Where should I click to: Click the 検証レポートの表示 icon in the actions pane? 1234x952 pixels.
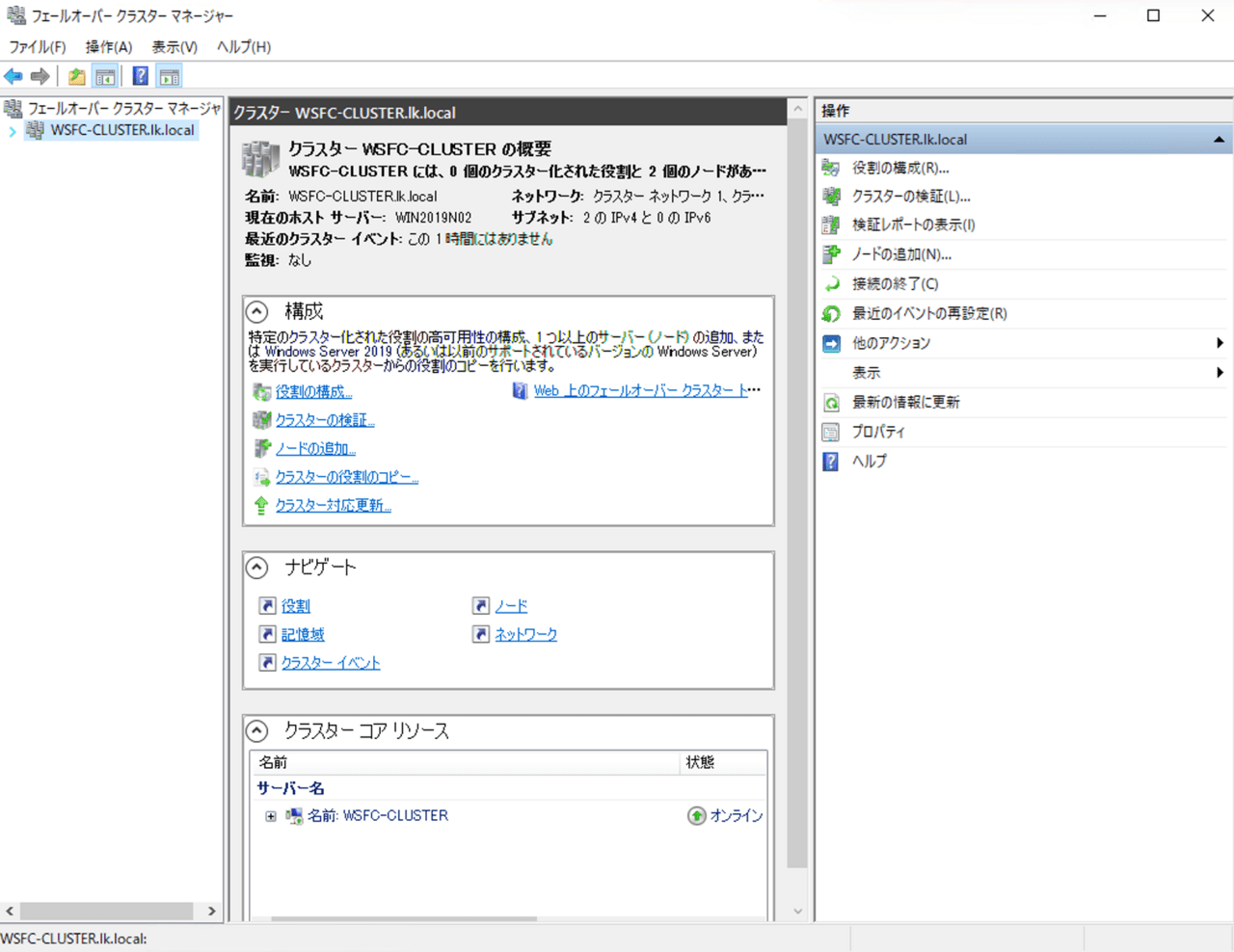coord(831,225)
